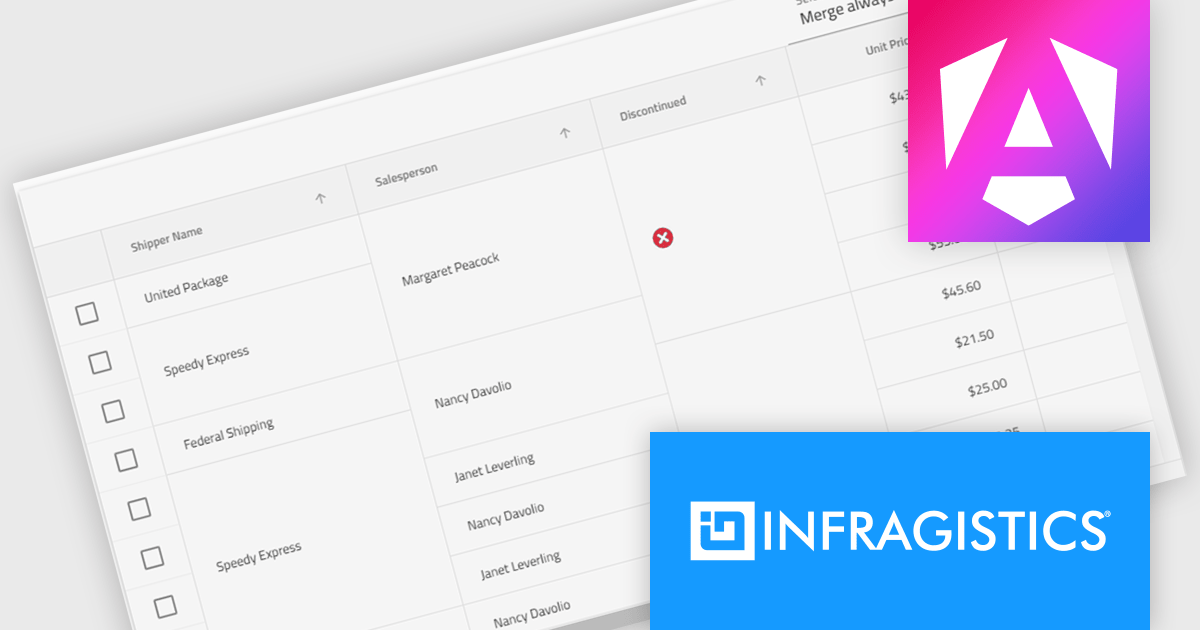Screen dimensions: 1200x630
Task: Click the red error icon in Discontinued column
Action: coord(664,237)
